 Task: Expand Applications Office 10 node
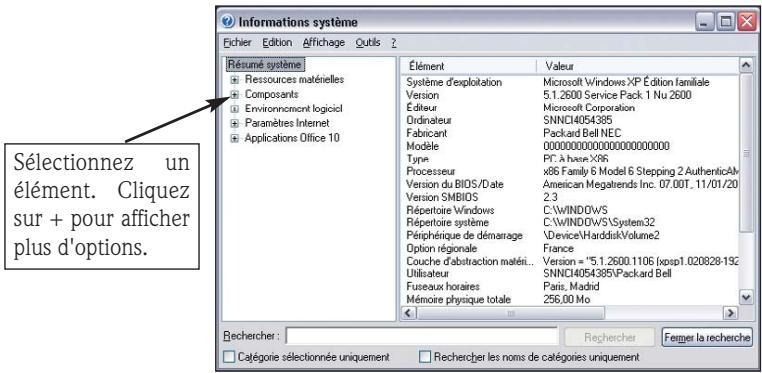(235, 138)
